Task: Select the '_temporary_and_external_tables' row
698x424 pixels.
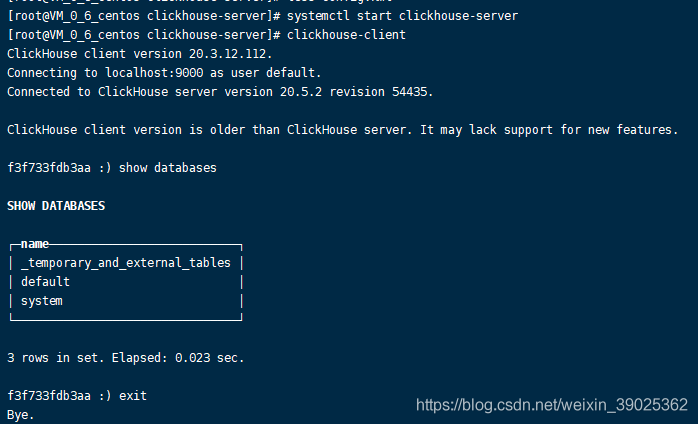Action: point(125,263)
